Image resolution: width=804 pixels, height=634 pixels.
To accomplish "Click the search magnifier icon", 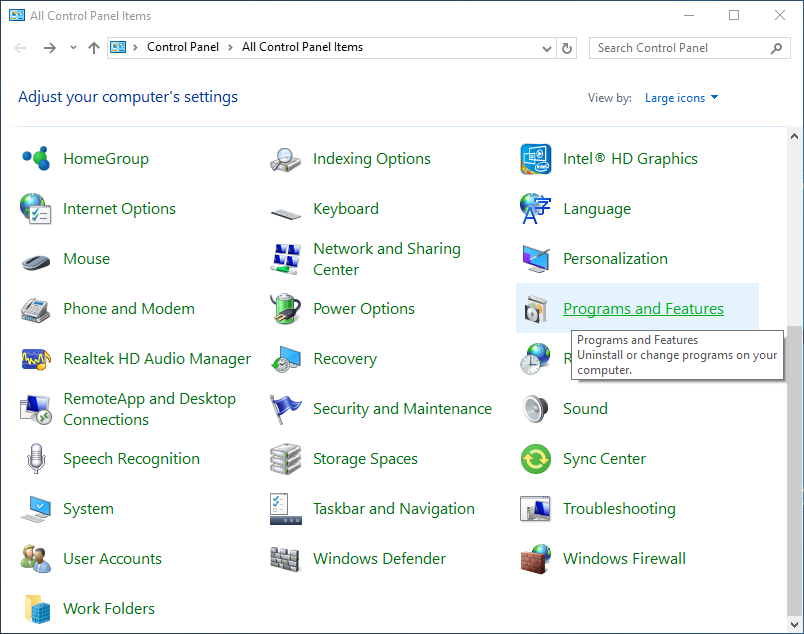I will point(776,48).
